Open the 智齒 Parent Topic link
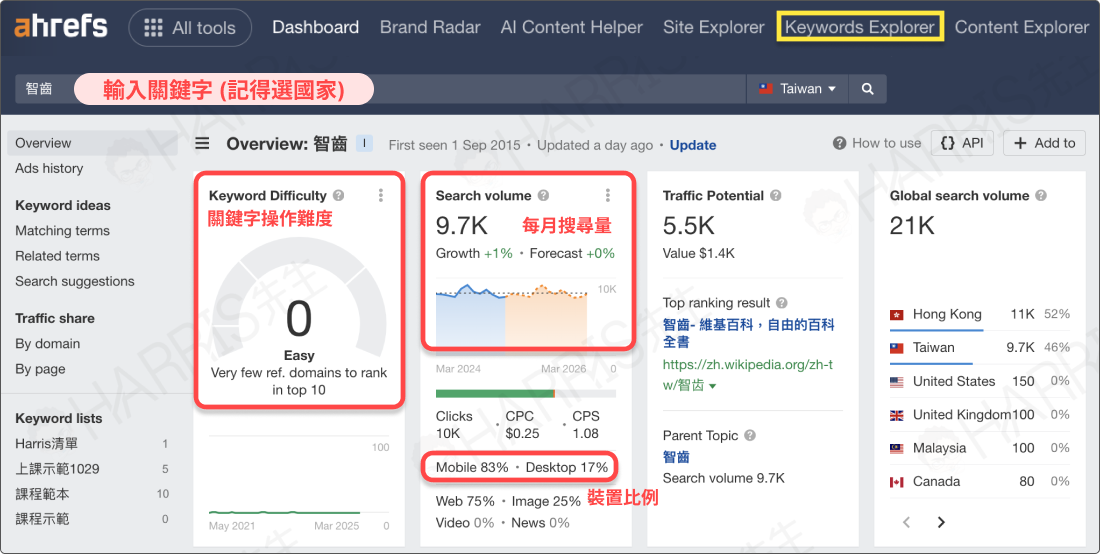 [676, 457]
